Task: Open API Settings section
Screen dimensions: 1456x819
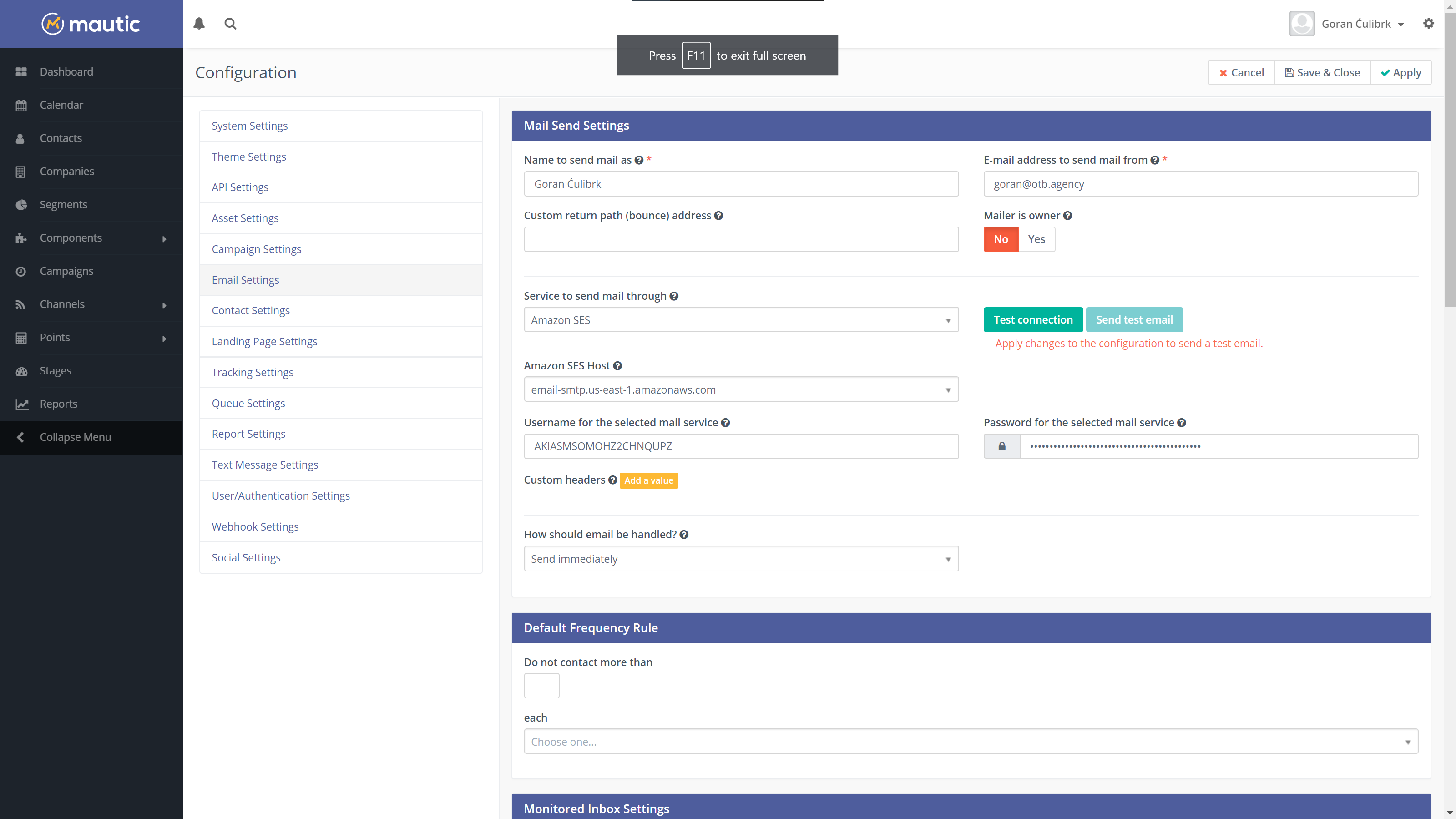Action: (x=340, y=187)
